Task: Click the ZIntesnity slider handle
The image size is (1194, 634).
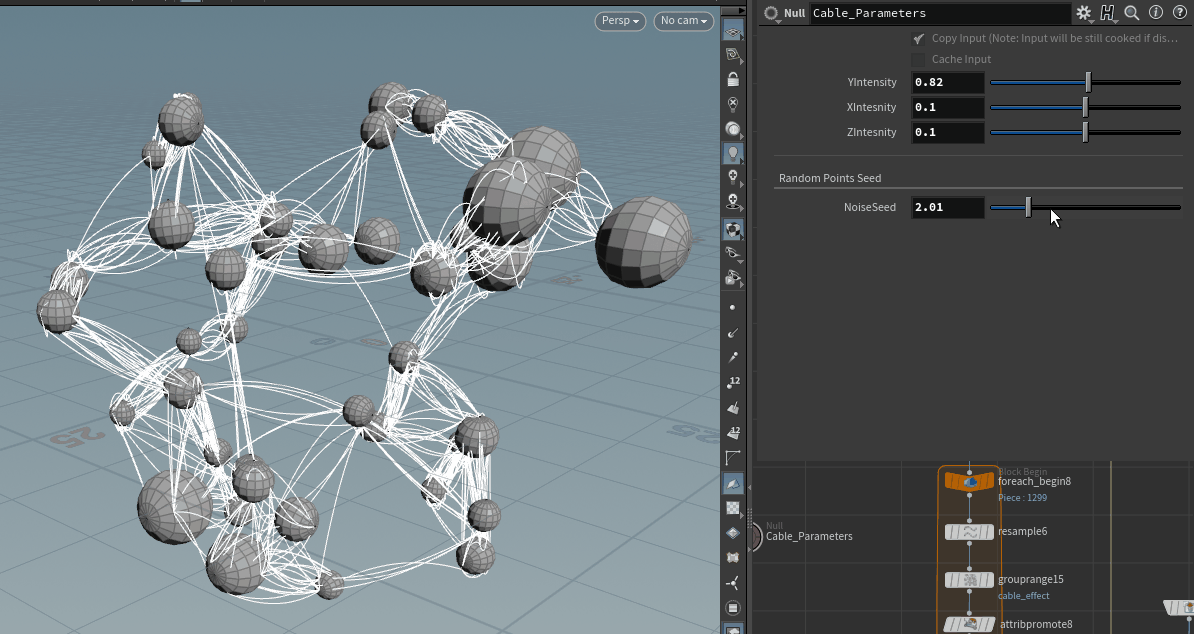Action: tap(1085, 132)
